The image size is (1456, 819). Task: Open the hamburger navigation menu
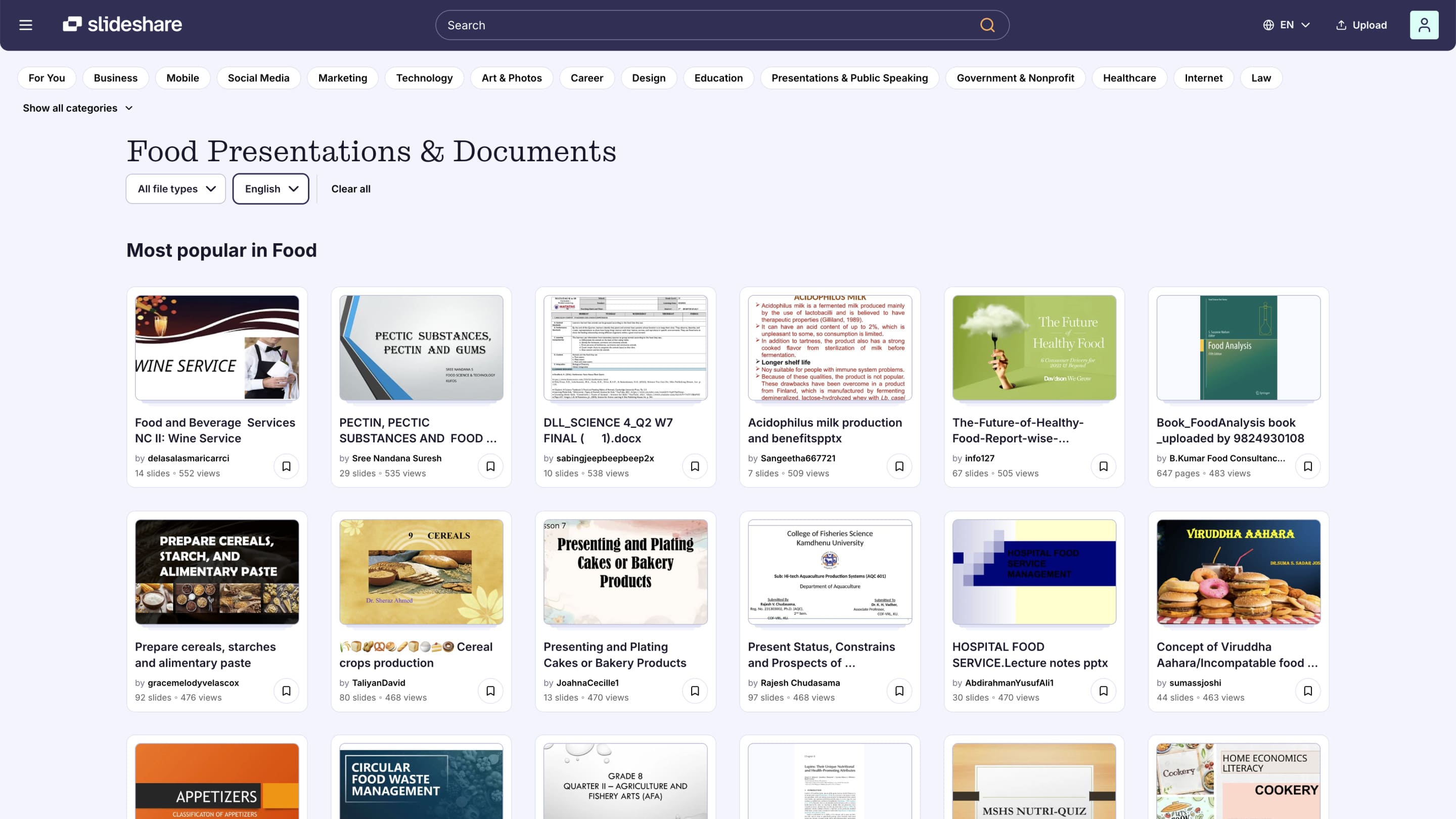26,25
